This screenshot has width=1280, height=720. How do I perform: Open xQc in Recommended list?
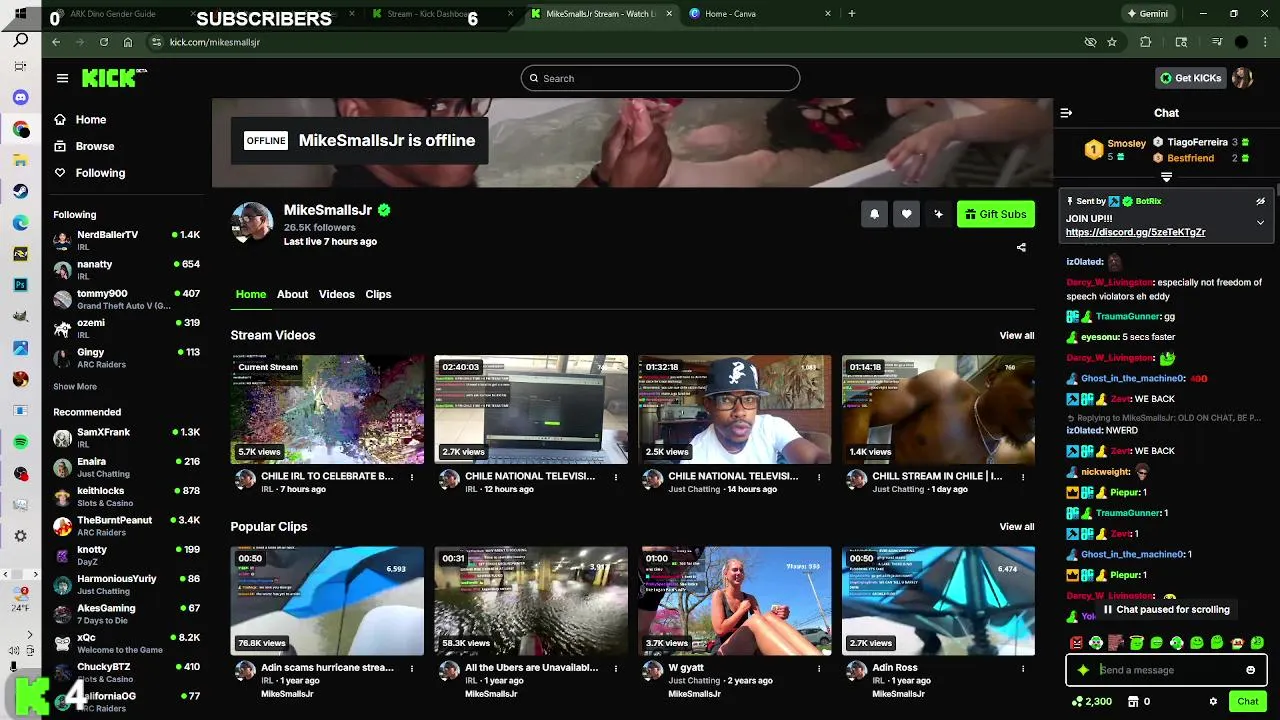126,643
